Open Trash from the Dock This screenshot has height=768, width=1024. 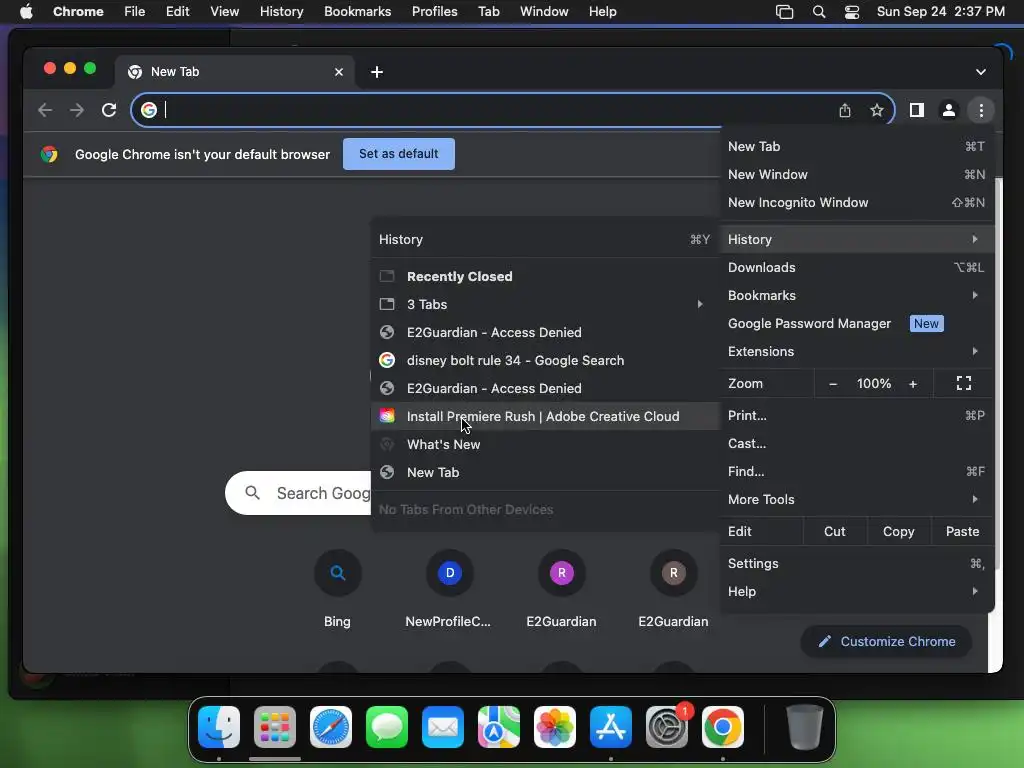click(x=805, y=727)
